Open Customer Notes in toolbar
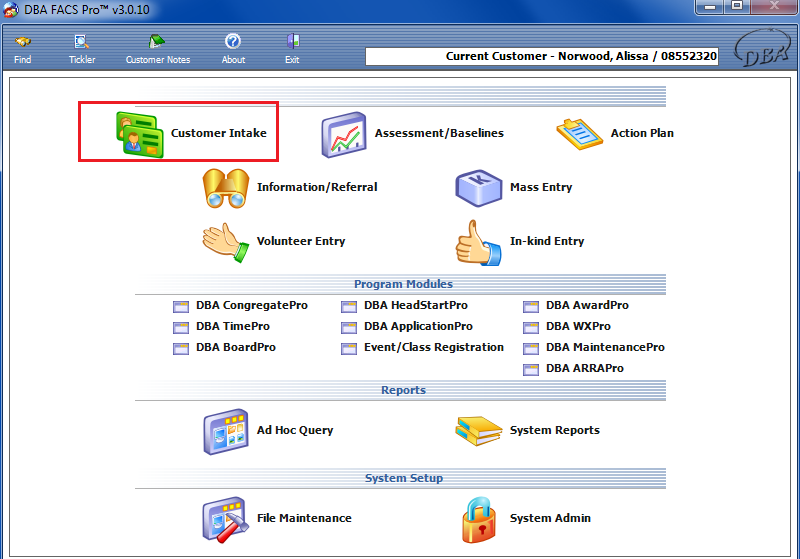800x559 pixels. pos(157,48)
